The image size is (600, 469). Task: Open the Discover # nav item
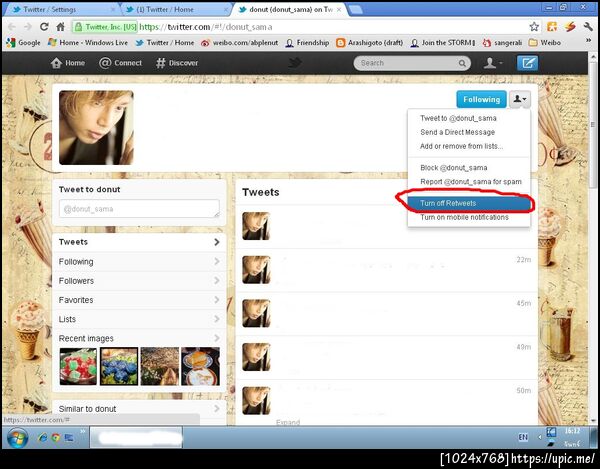click(177, 63)
